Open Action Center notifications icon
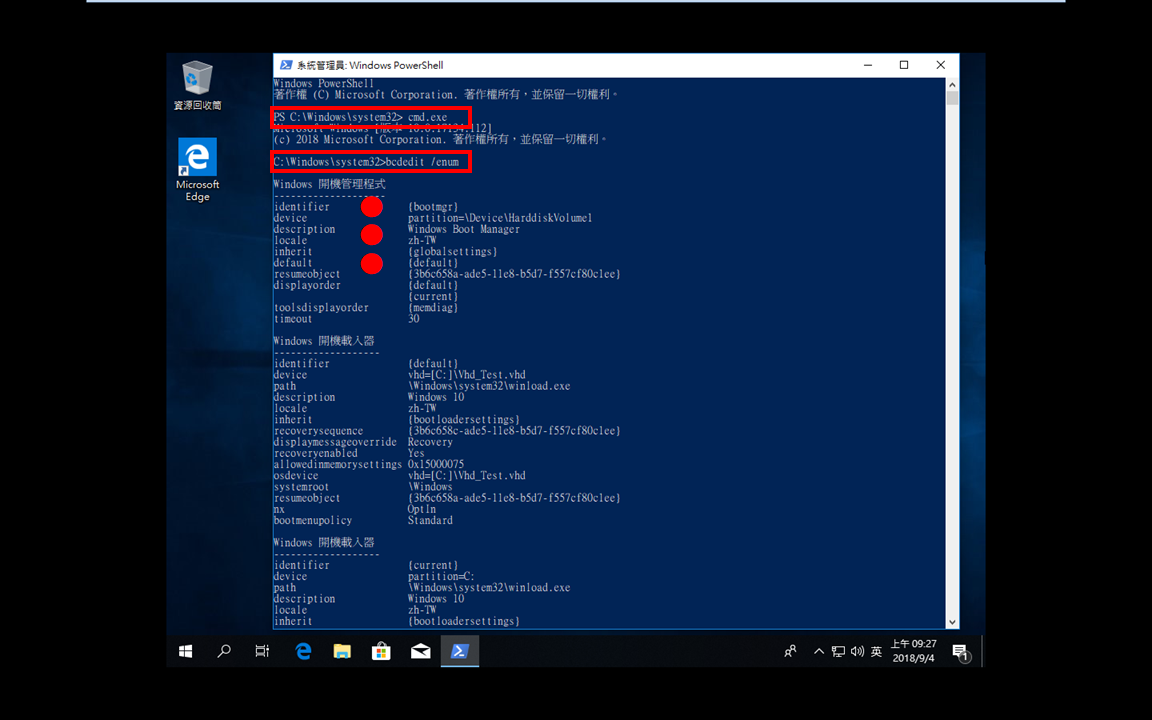The width and height of the screenshot is (1152, 720). (960, 651)
